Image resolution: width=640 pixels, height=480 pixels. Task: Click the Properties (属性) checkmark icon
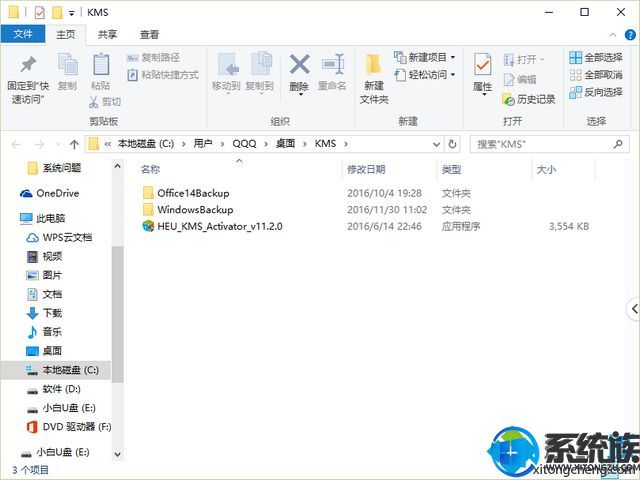(x=482, y=64)
